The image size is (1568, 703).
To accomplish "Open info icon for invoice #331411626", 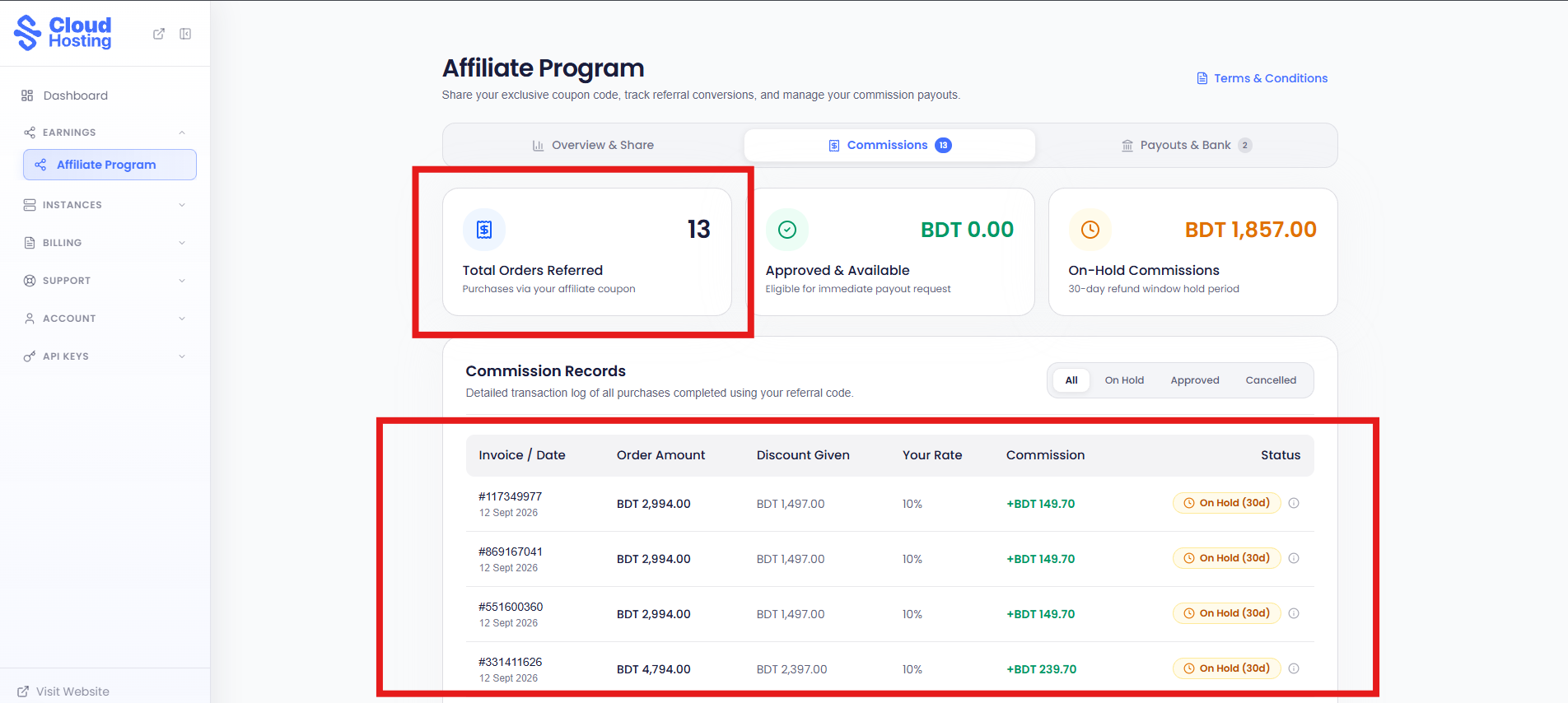I will [x=1294, y=668].
